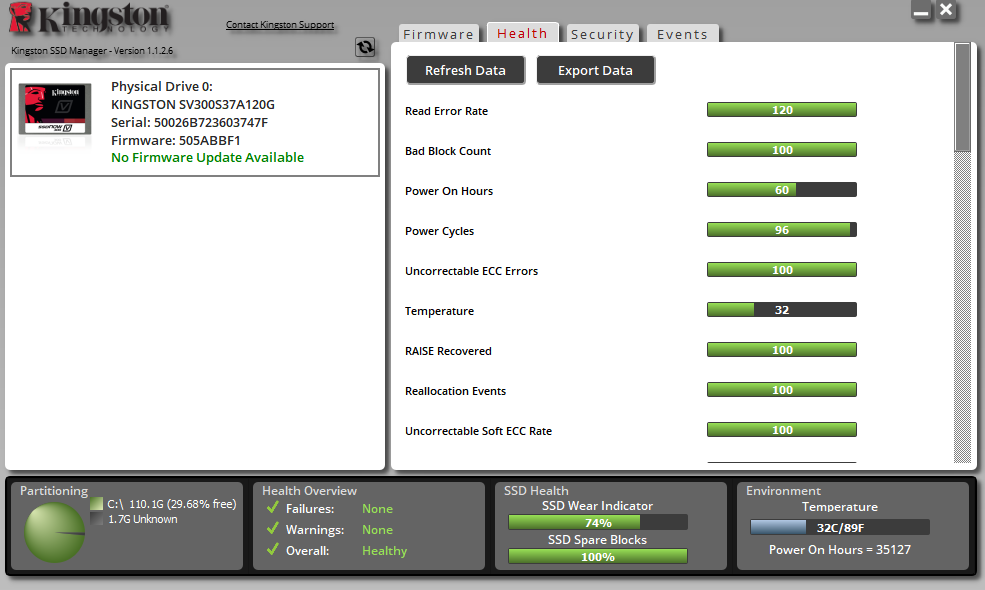Switch to the Firmware tab
The height and width of the screenshot is (590, 985).
pos(438,34)
